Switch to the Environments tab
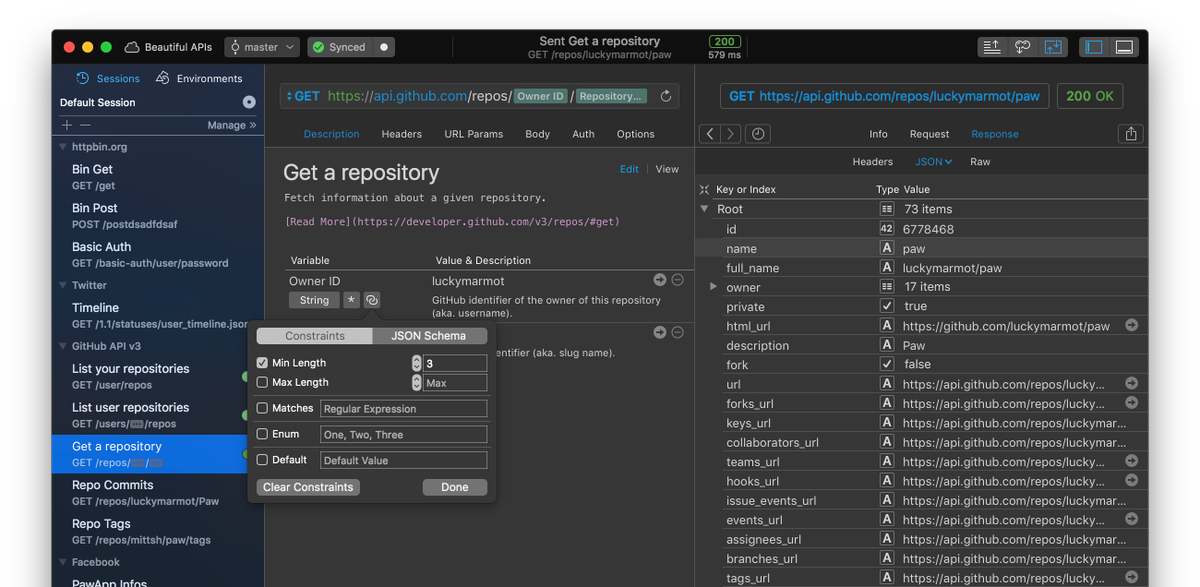Image resolution: width=1200 pixels, height=587 pixels. click(x=199, y=78)
